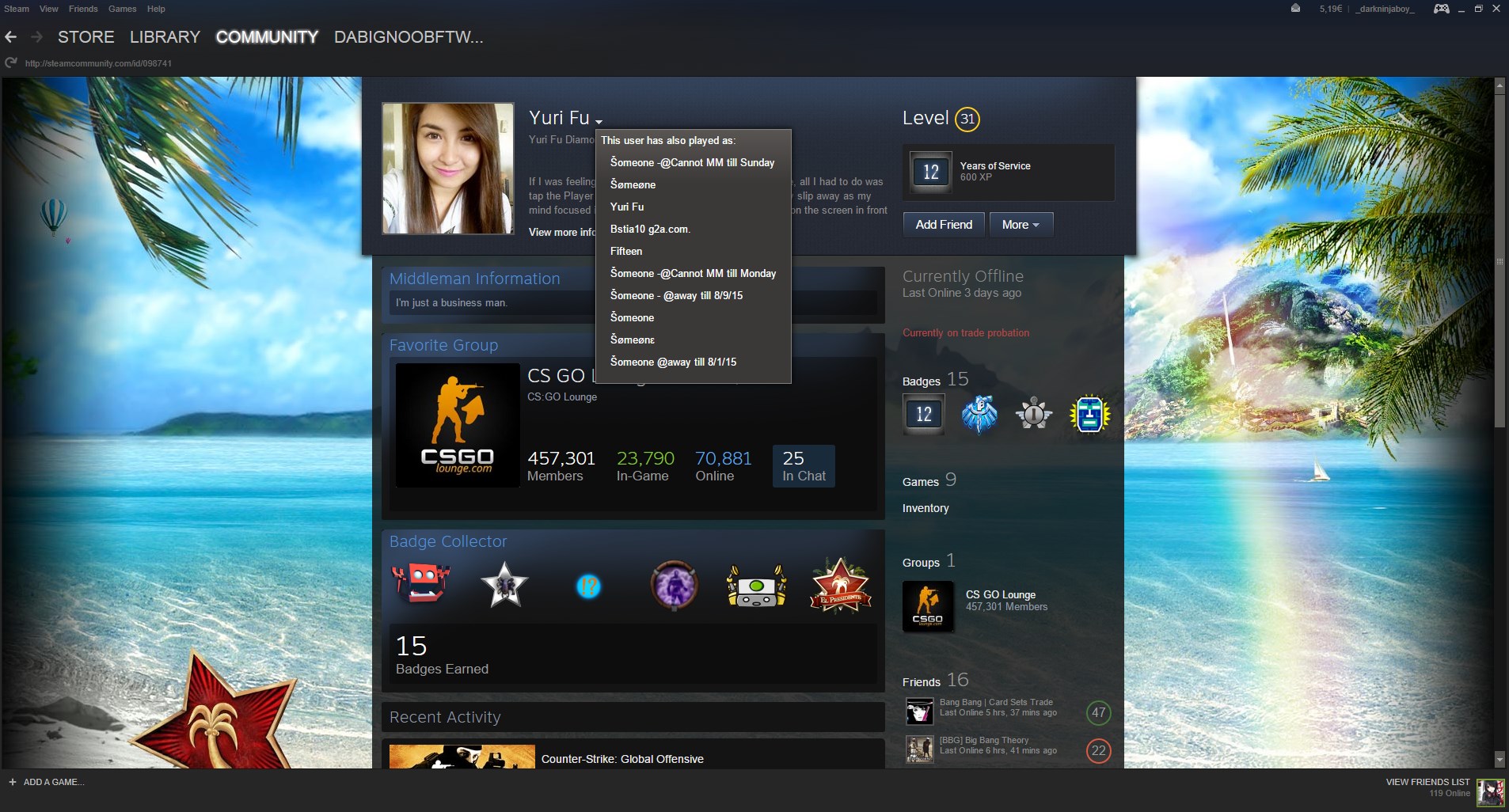Image resolution: width=1509 pixels, height=812 pixels.
Task: Click the page reload icon
Action: (x=10, y=63)
